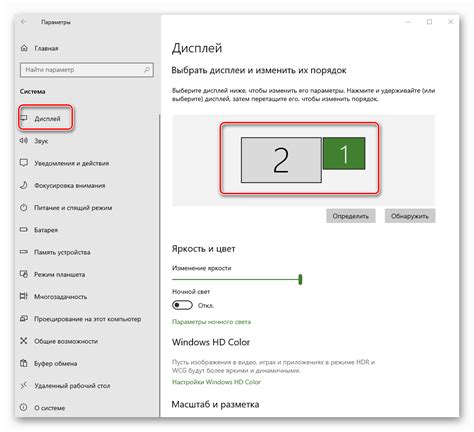Select display 1 green monitor box
Viewport: 474px width, 432px height.
(x=344, y=153)
